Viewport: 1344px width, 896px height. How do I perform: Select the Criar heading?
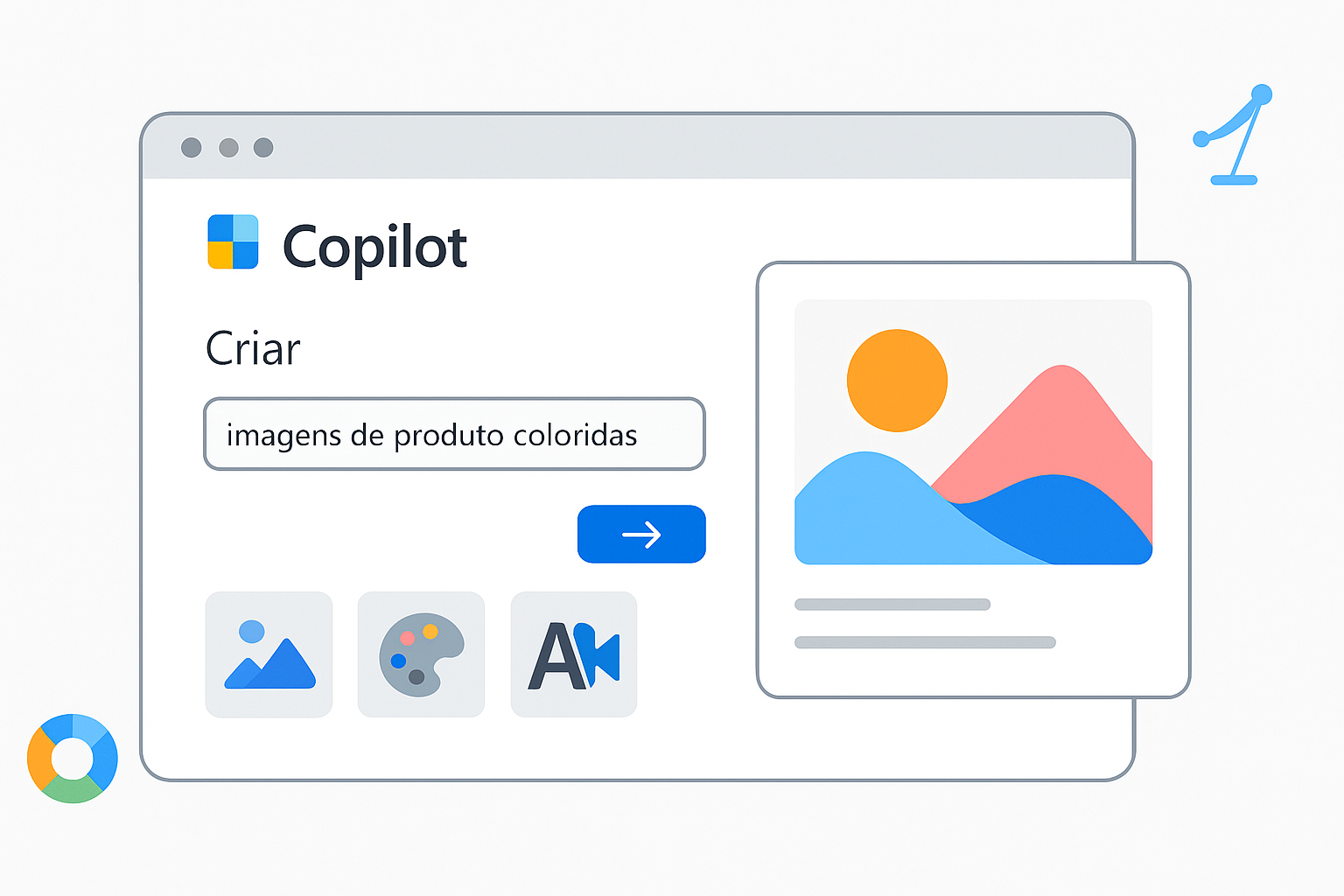[x=253, y=349]
